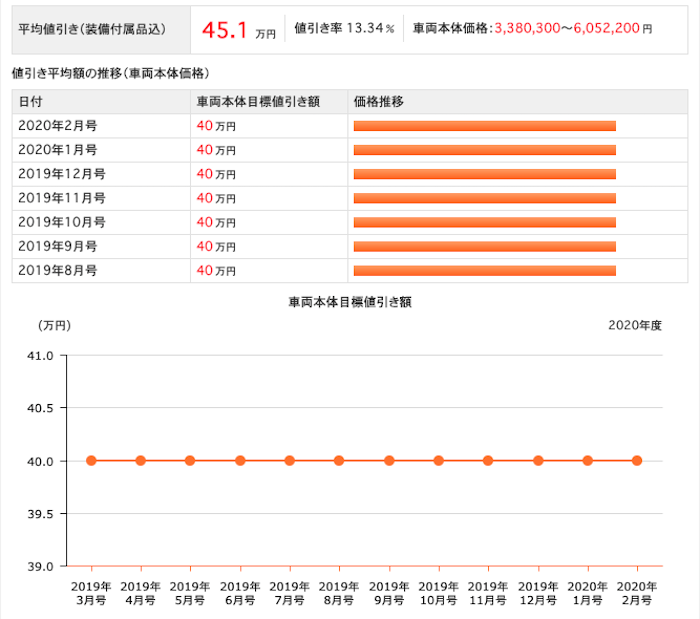This screenshot has height=619, width=700.
Task: Click the 2019年8月号 orange price bar
Action: click(x=485, y=270)
